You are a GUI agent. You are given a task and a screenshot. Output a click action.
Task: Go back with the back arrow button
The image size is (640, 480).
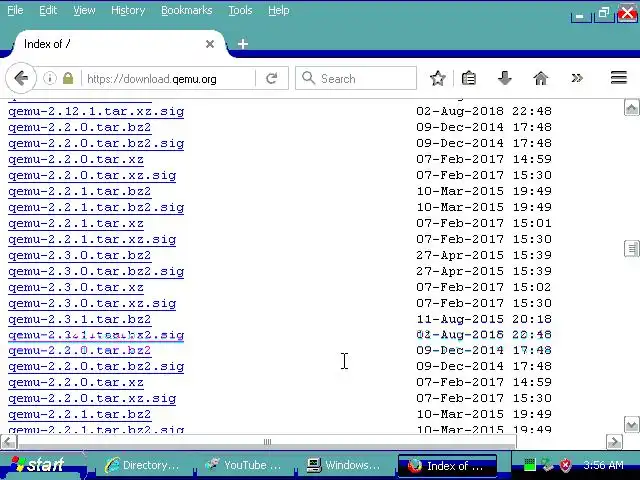tap(21, 78)
